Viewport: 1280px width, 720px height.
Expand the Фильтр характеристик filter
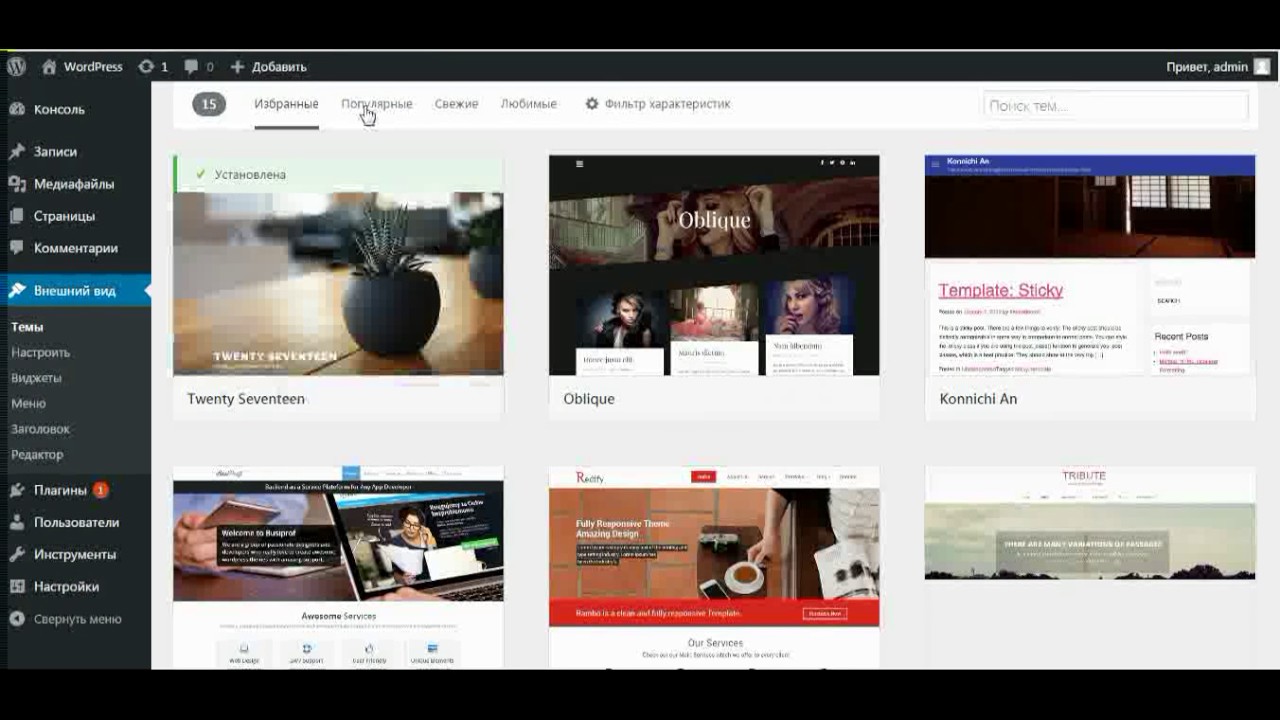(x=658, y=104)
